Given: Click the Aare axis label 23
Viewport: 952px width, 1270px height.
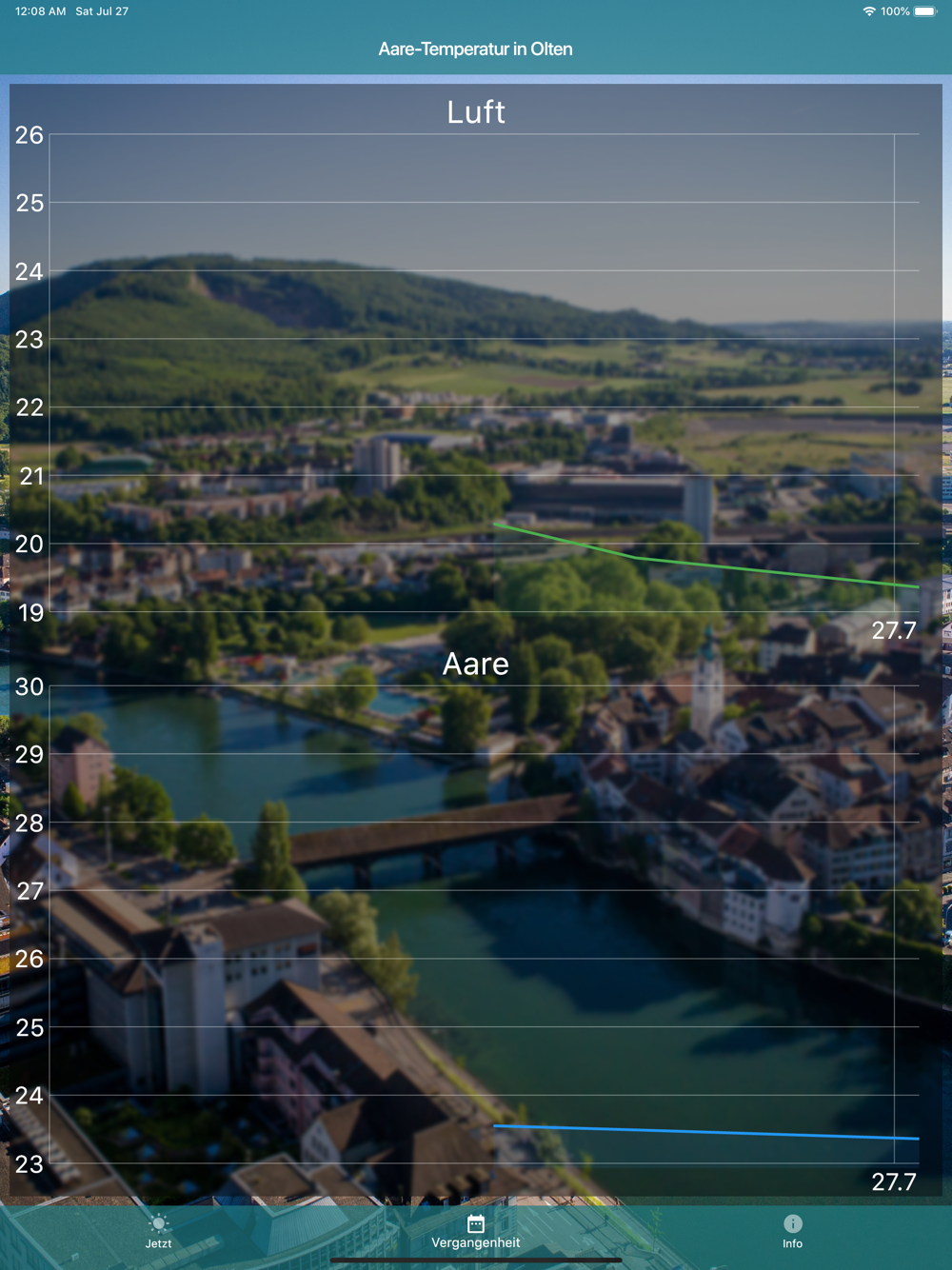Looking at the screenshot, I should point(30,1163).
